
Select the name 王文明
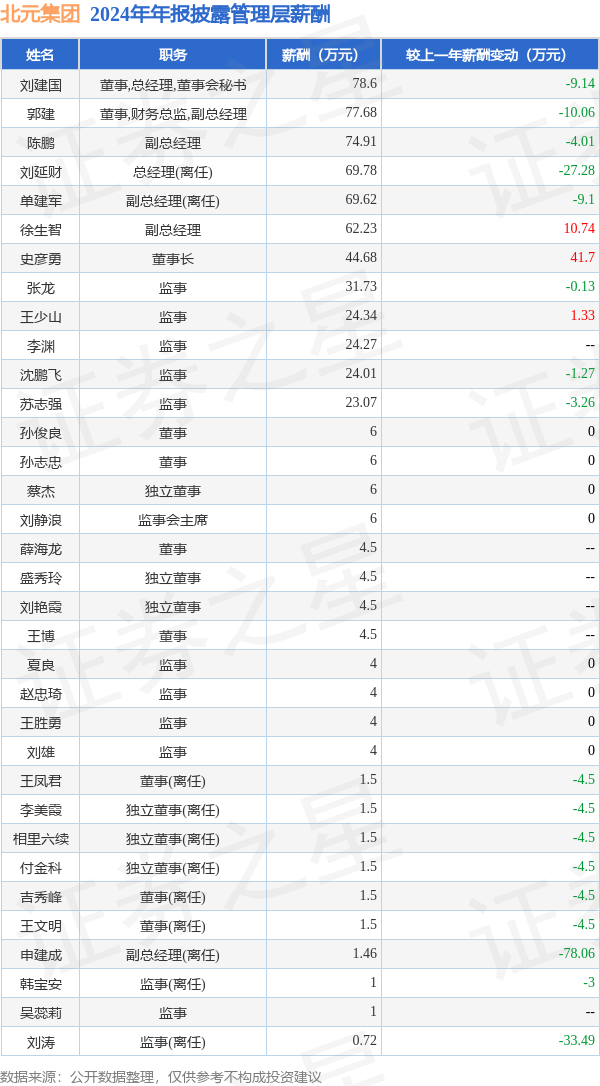(x=40, y=927)
